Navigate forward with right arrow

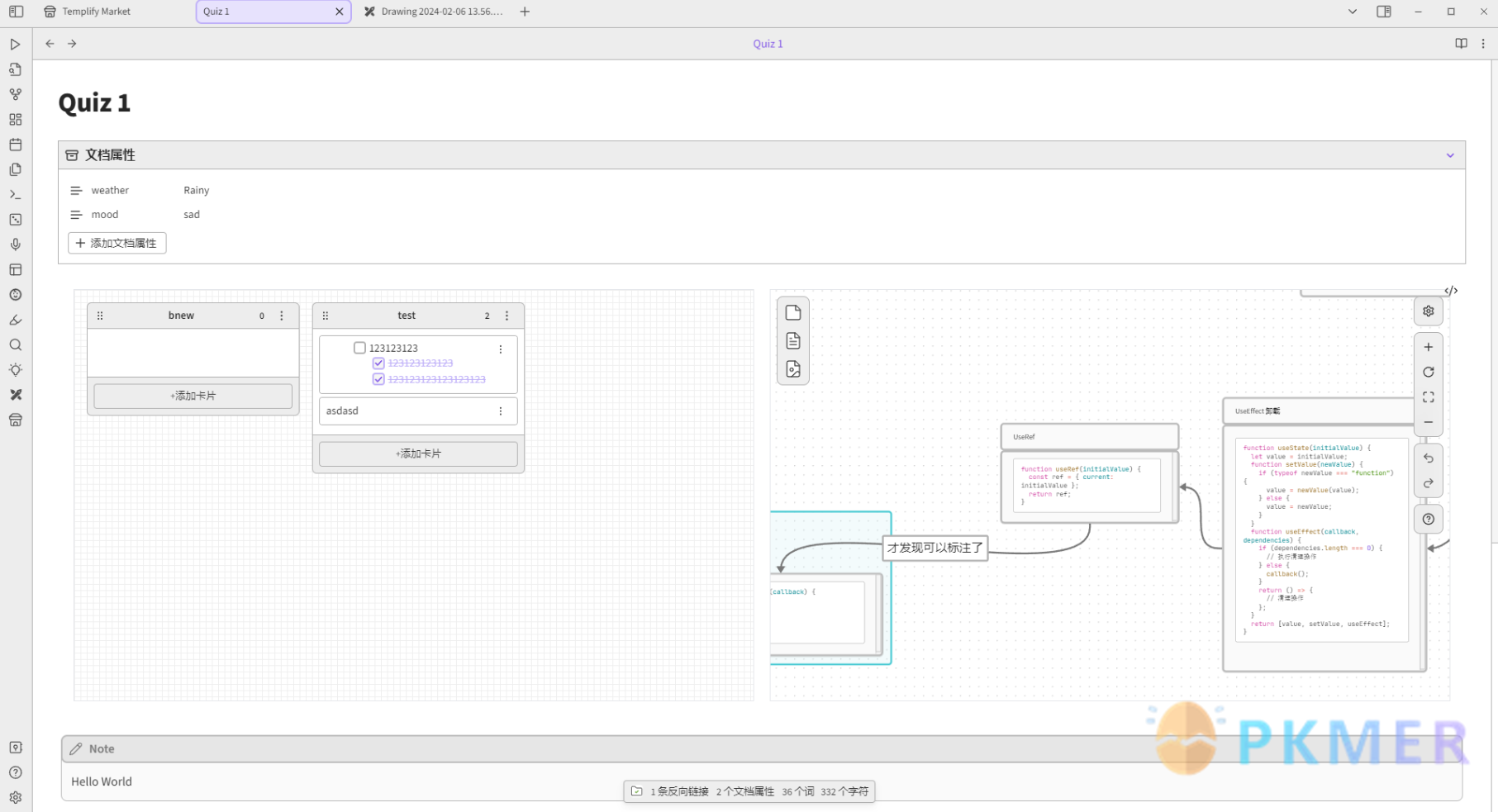coord(73,44)
